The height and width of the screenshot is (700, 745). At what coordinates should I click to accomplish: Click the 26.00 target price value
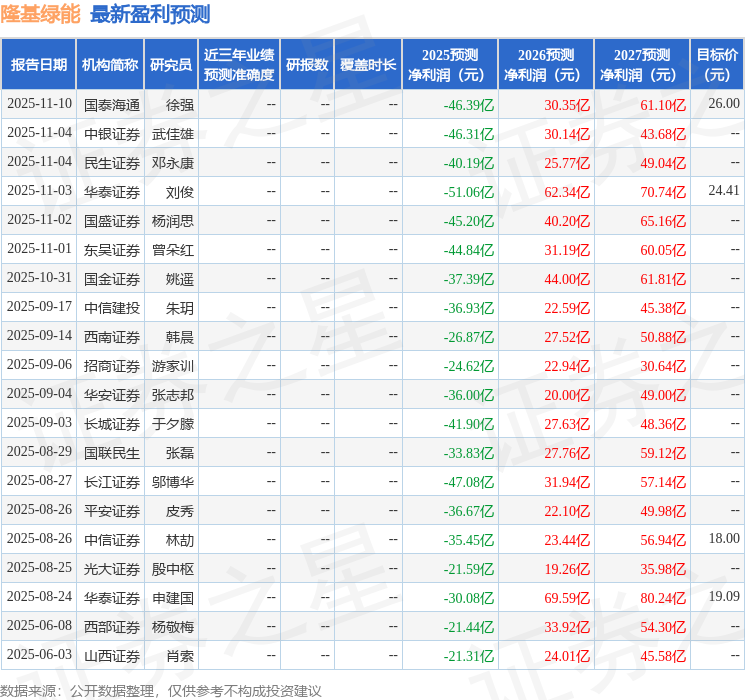723,104
